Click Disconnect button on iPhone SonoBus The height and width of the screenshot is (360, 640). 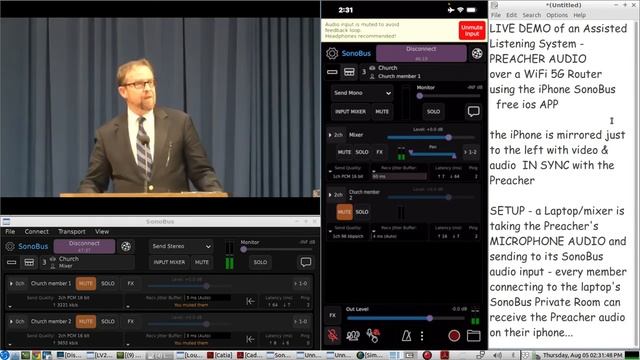pos(421,53)
